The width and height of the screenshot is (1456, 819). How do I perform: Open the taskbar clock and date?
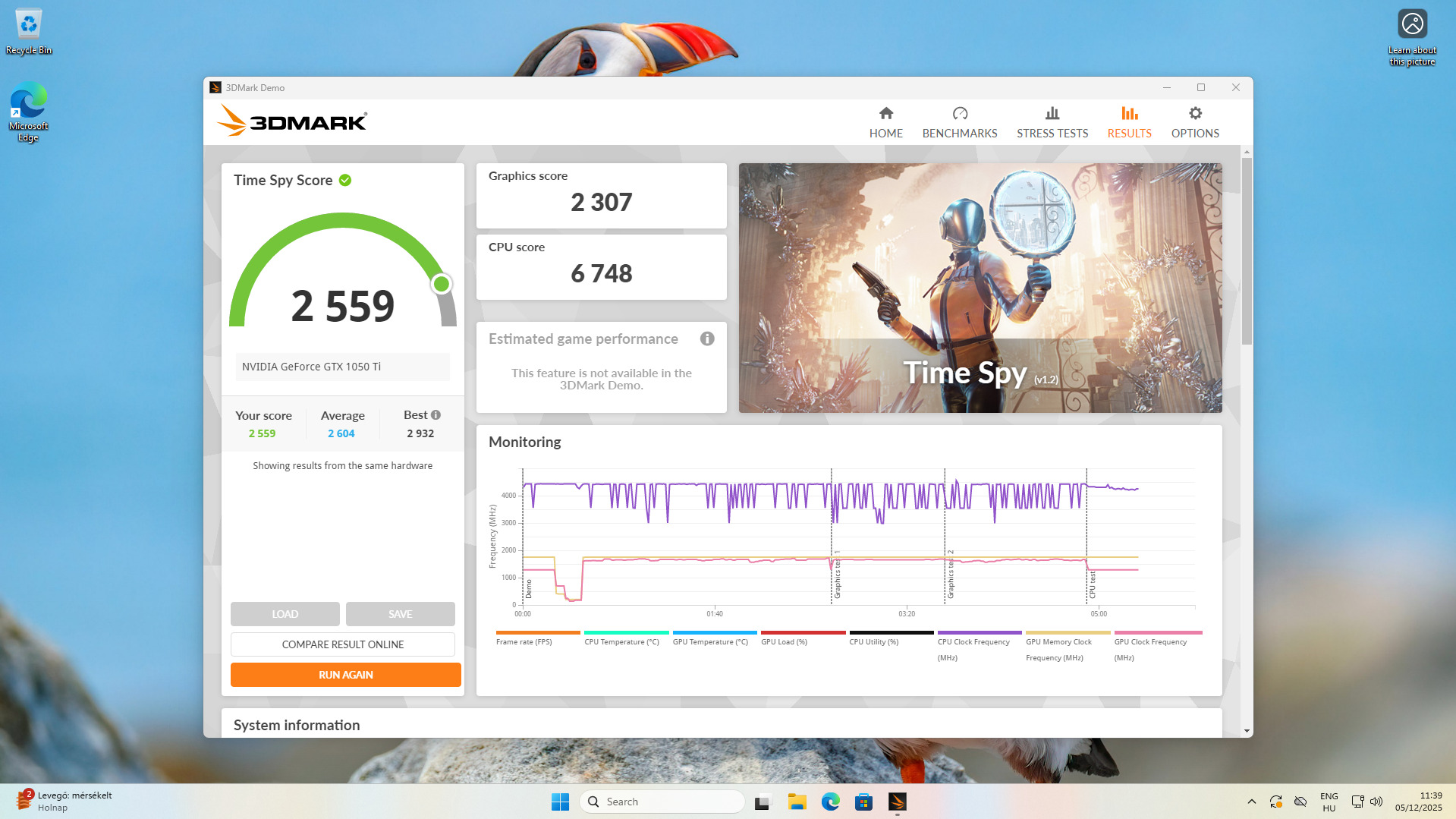[x=1419, y=802]
